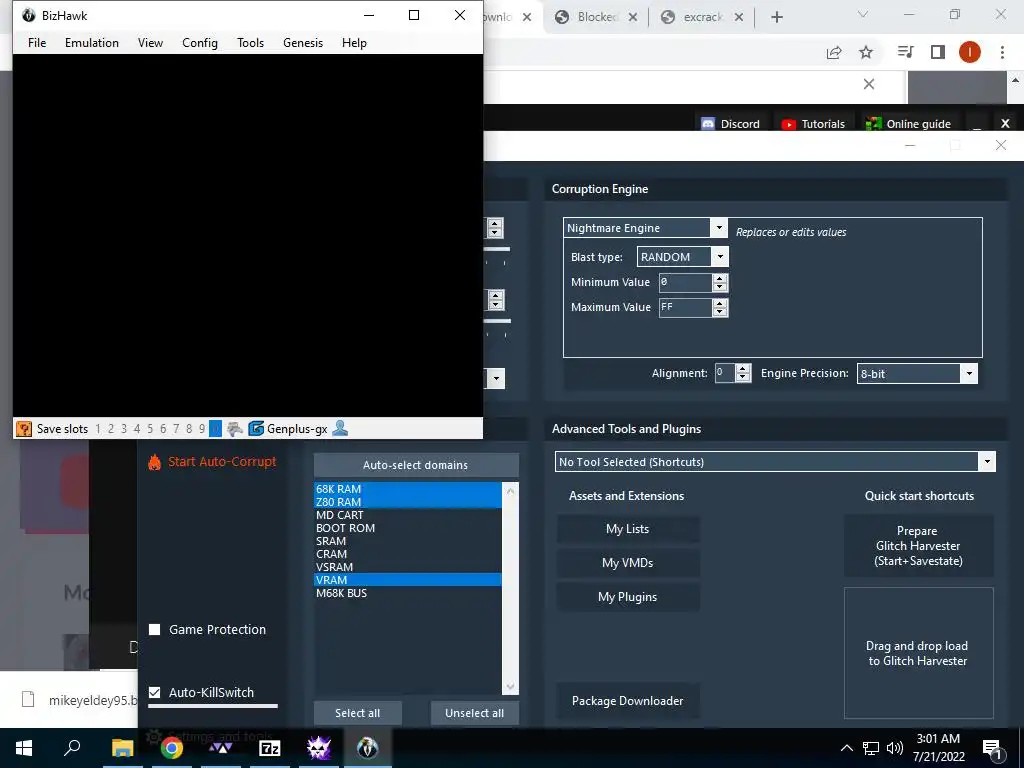Viewport: 1024px width, 768px height.
Task: Open Chrome three-dot menu
Action: [1002, 52]
